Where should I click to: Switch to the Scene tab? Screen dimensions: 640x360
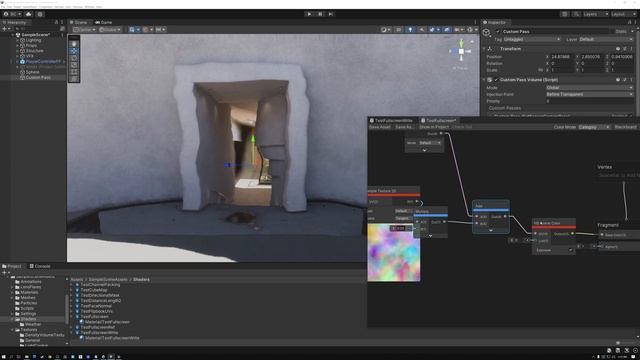[x=78, y=22]
